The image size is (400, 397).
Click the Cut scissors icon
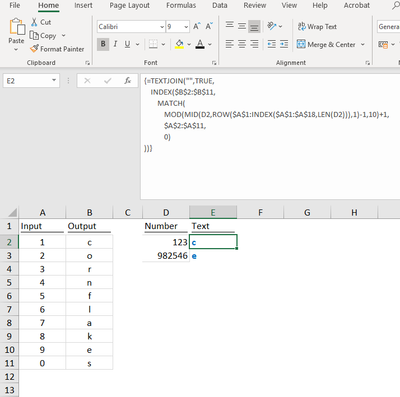pyautogui.click(x=34, y=22)
